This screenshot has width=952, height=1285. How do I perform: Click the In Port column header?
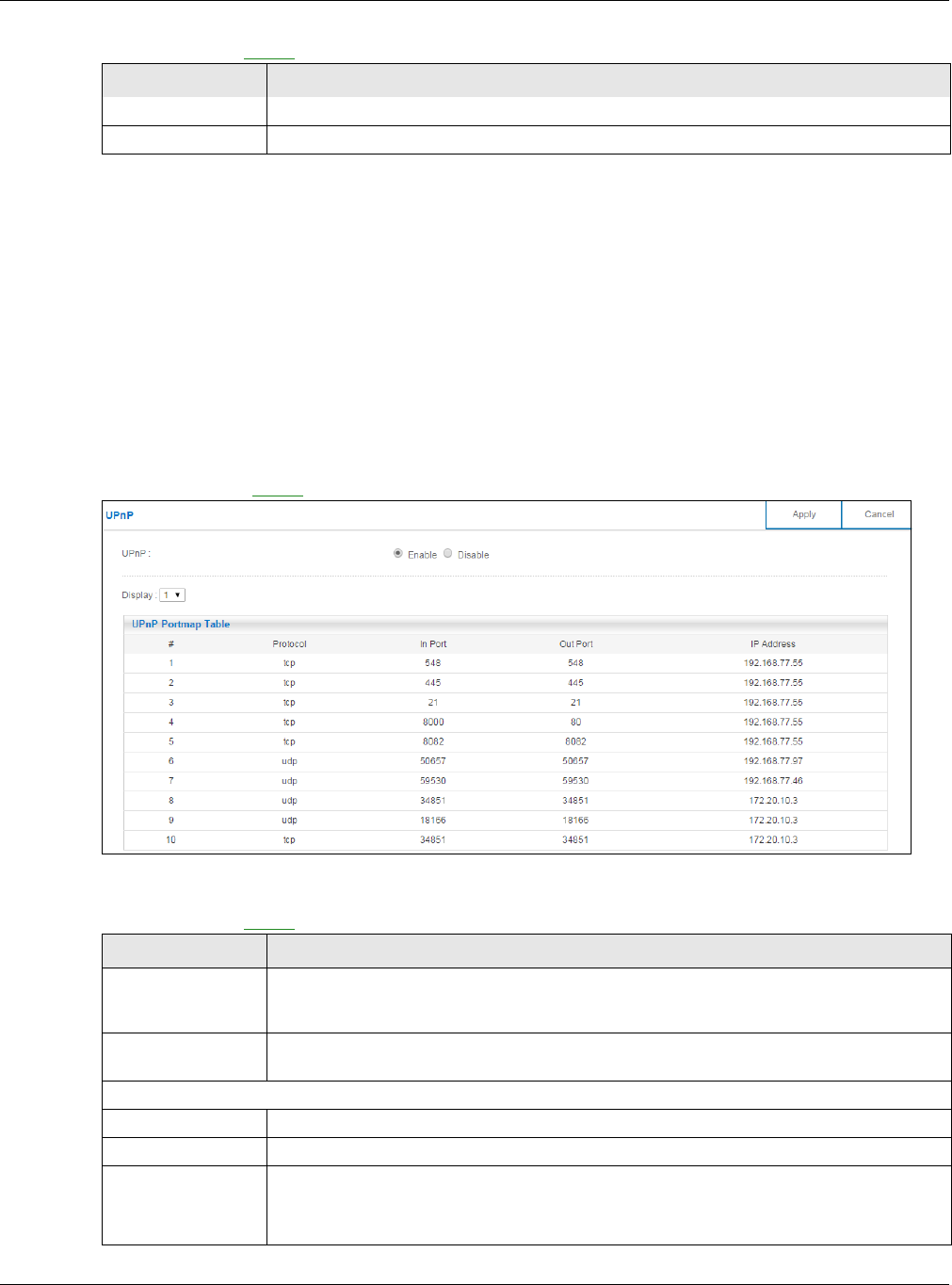point(433,644)
